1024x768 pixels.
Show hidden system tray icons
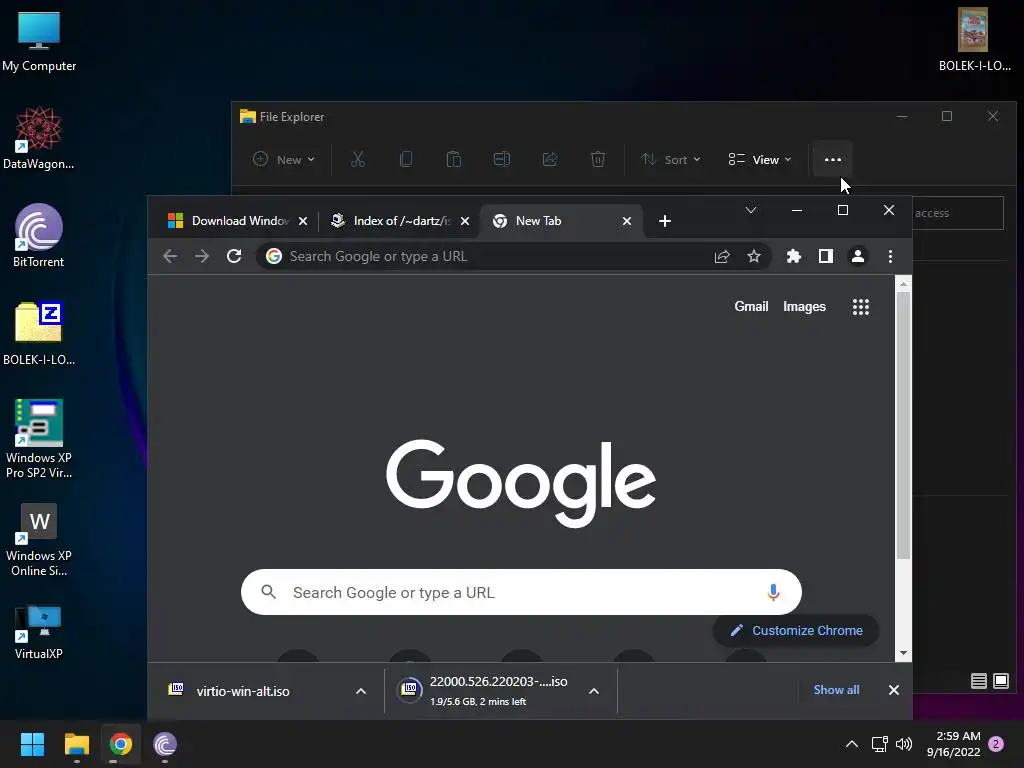point(852,744)
